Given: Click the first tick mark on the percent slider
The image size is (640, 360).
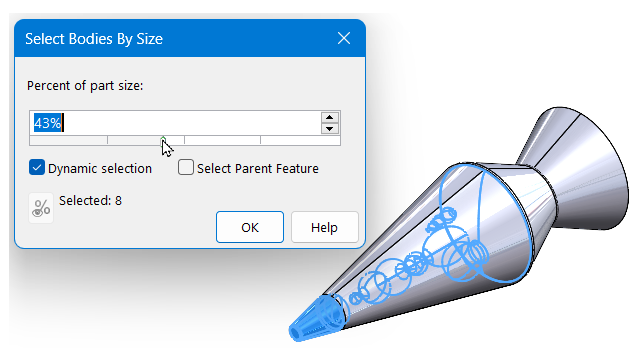Looking at the screenshot, I should pos(107,140).
